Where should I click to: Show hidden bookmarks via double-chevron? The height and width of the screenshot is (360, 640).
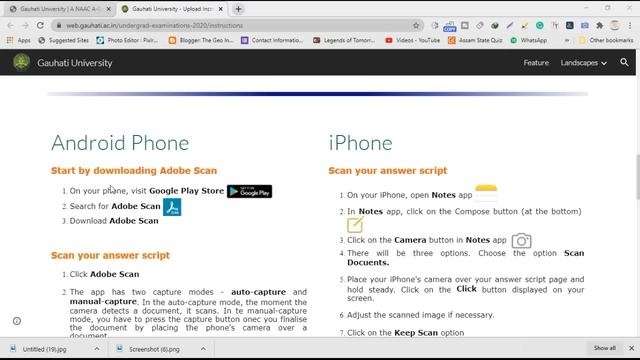(x=567, y=40)
